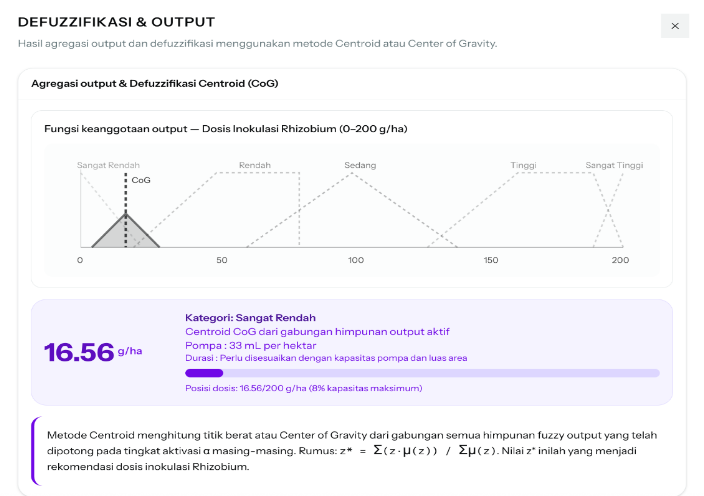Close the Defuzzifikasi & Output dialog
This screenshot has width=704, height=496.
pos(674,26)
